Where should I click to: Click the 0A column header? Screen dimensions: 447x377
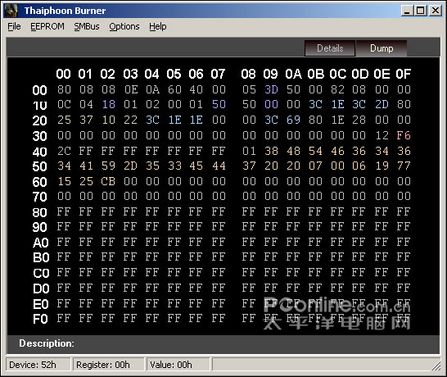click(x=293, y=74)
